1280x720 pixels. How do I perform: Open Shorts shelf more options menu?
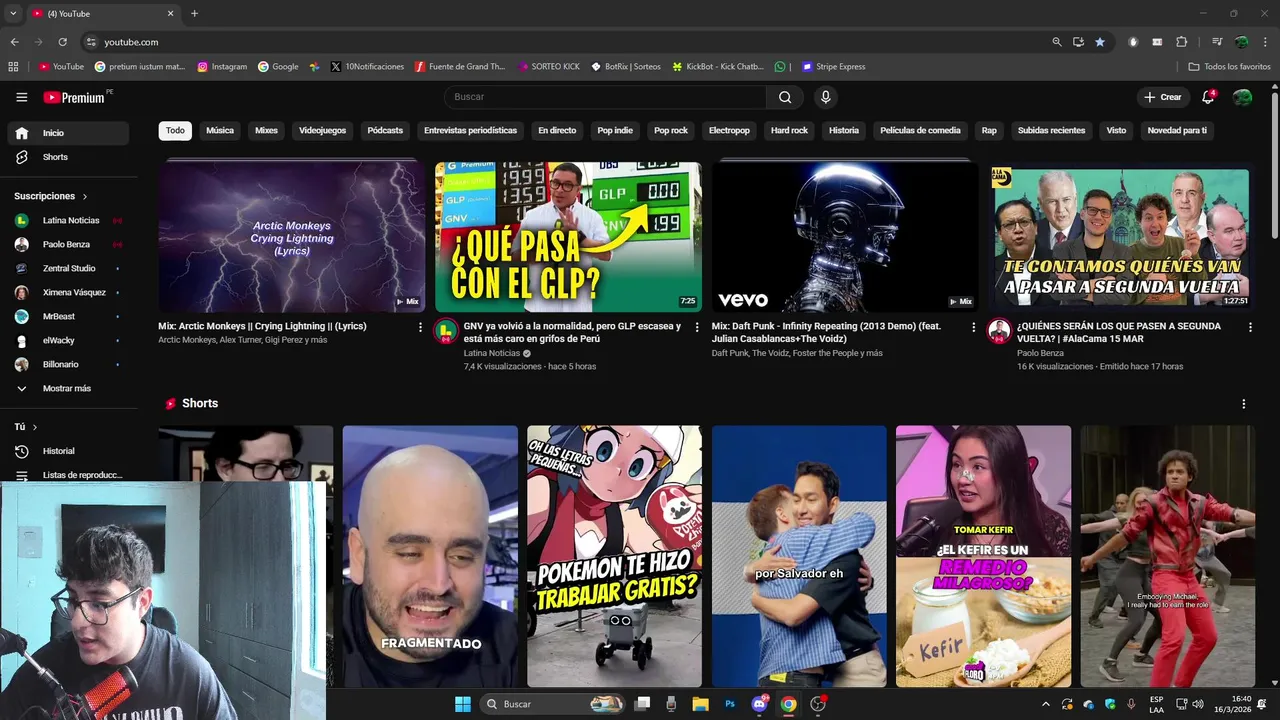pyautogui.click(x=1244, y=404)
